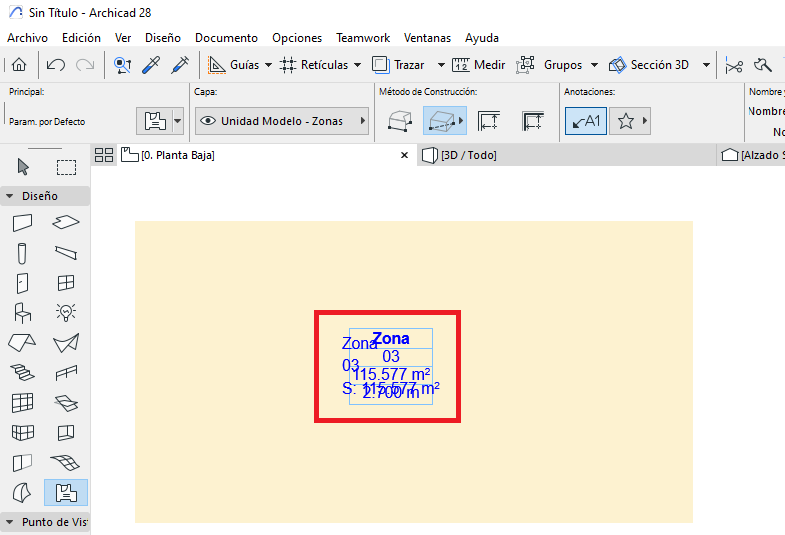Select the Stair tool

coord(23,373)
